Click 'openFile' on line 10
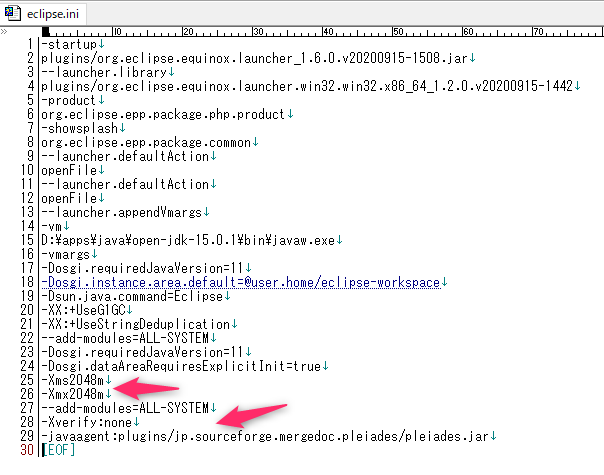Screen dimensions: 604x475 pos(69,170)
